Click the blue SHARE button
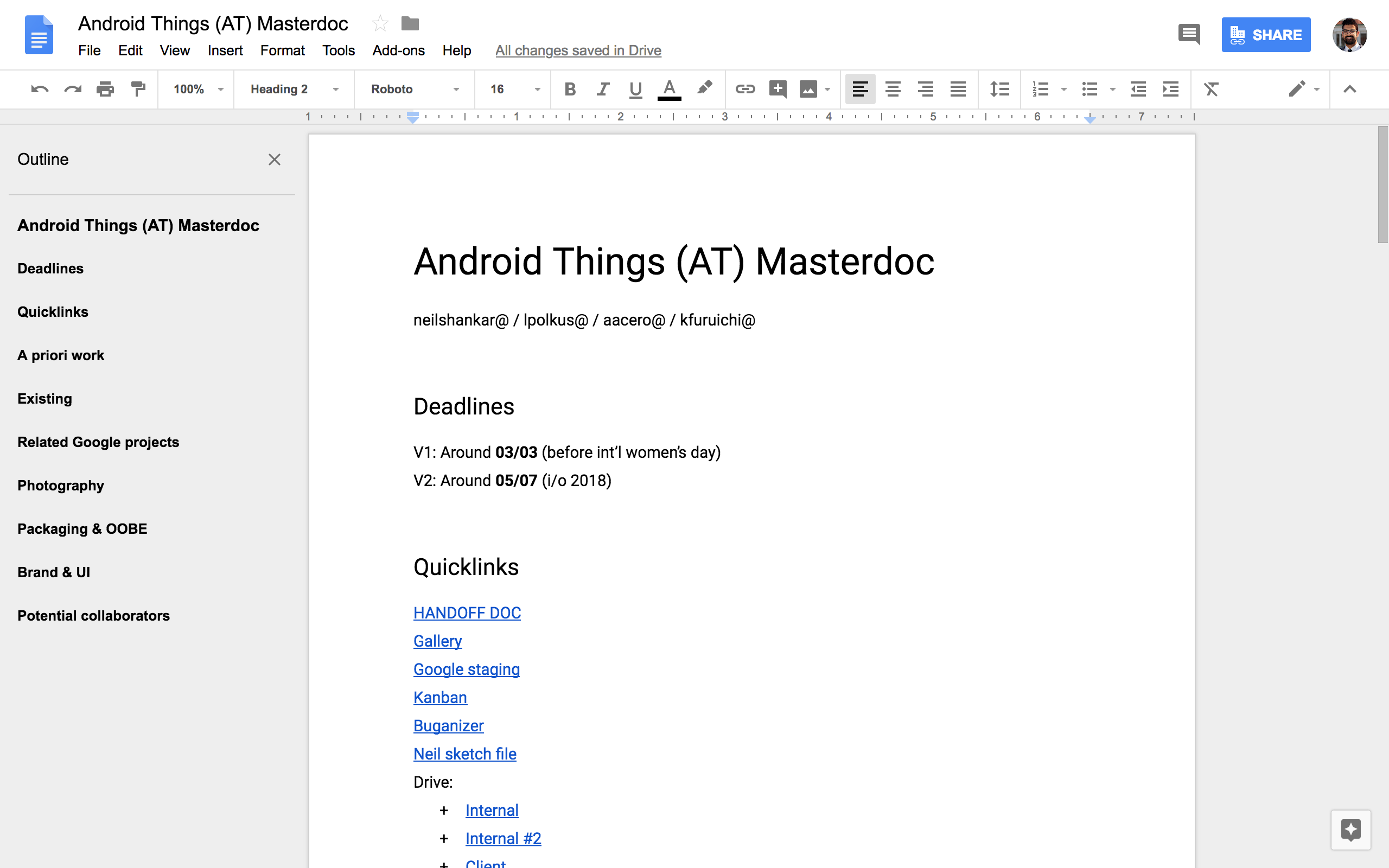This screenshot has width=1389, height=868. coord(1266,34)
